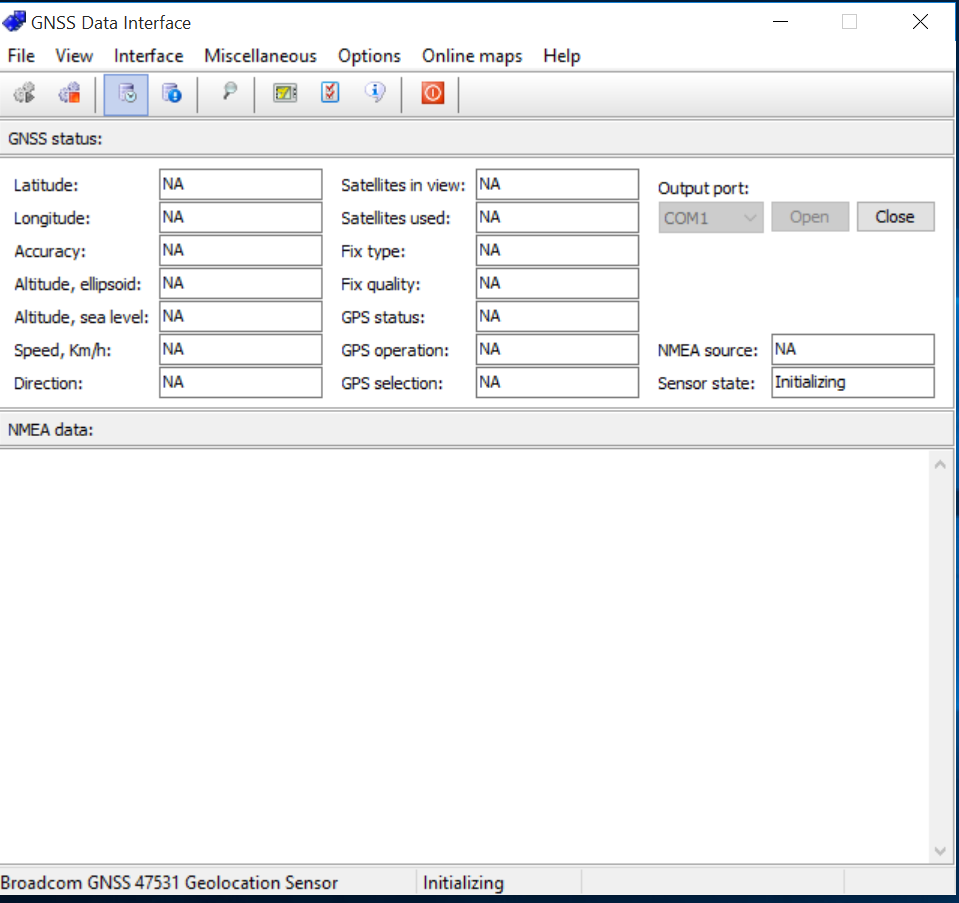
Task: Click the gears start interface toolbar icon
Action: 24,93
